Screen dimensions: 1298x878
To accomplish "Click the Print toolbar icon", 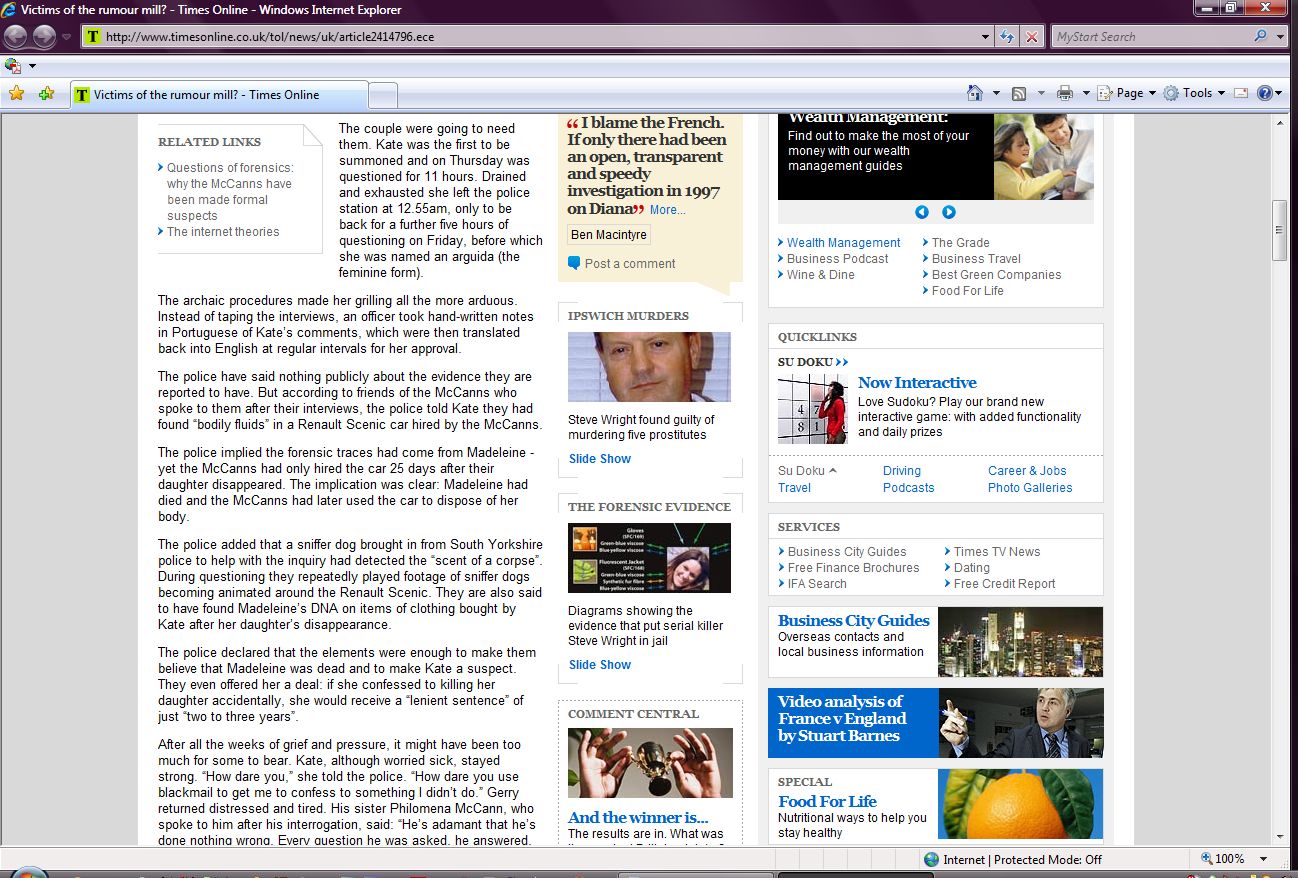I will click(1065, 93).
